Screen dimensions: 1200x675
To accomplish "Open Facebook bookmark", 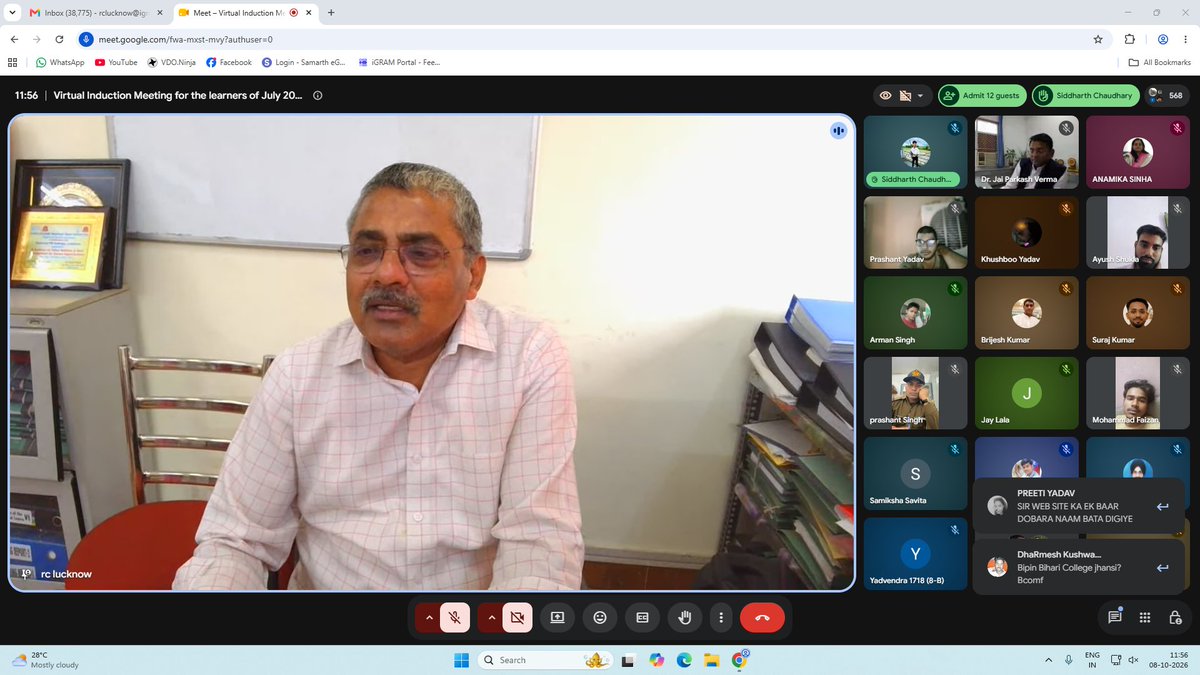I will [x=229, y=62].
